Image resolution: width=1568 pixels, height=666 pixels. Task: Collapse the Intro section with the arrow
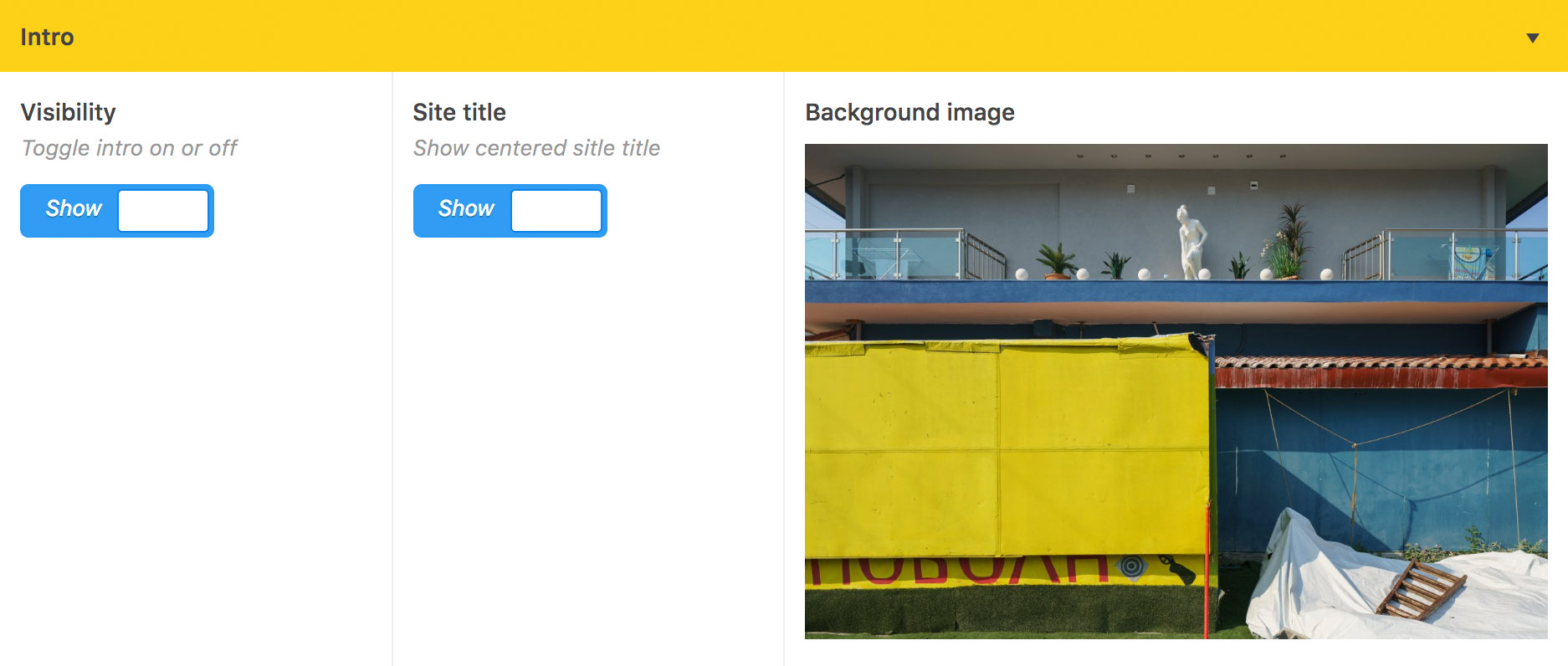click(1532, 38)
